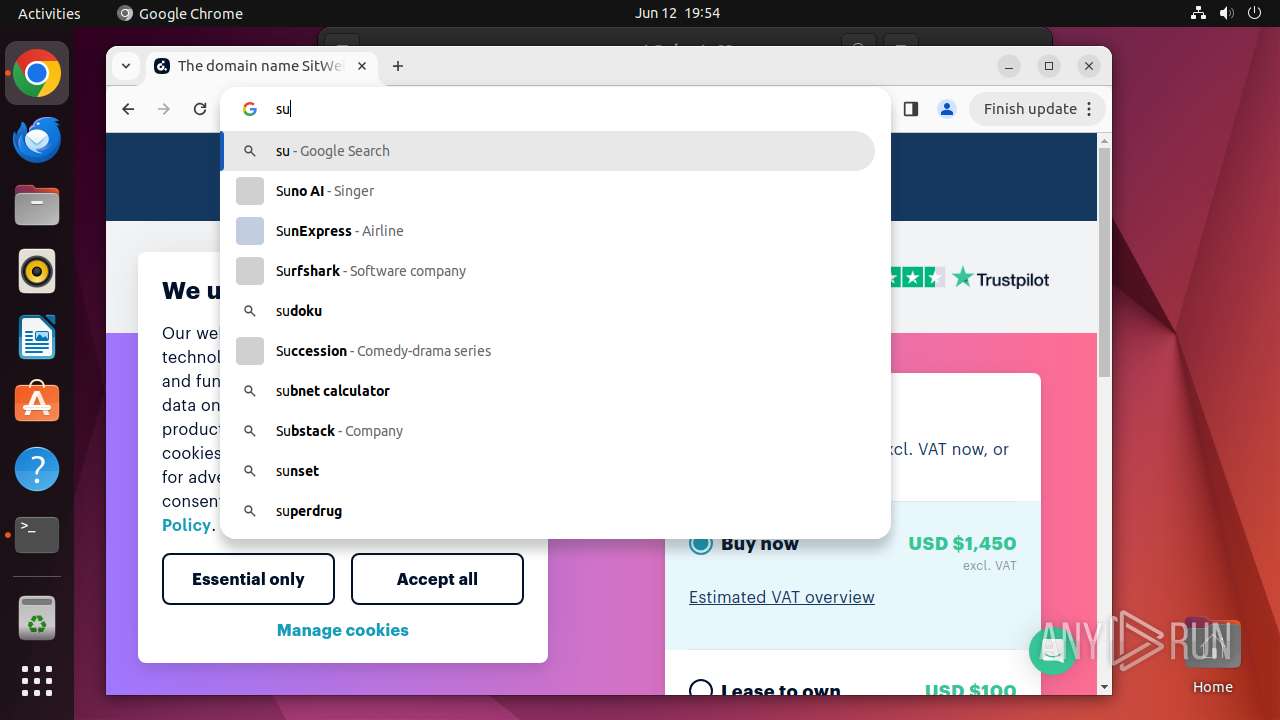Pick the Succession series suggestion
Screen dimensions: 1280x720
[548, 351]
